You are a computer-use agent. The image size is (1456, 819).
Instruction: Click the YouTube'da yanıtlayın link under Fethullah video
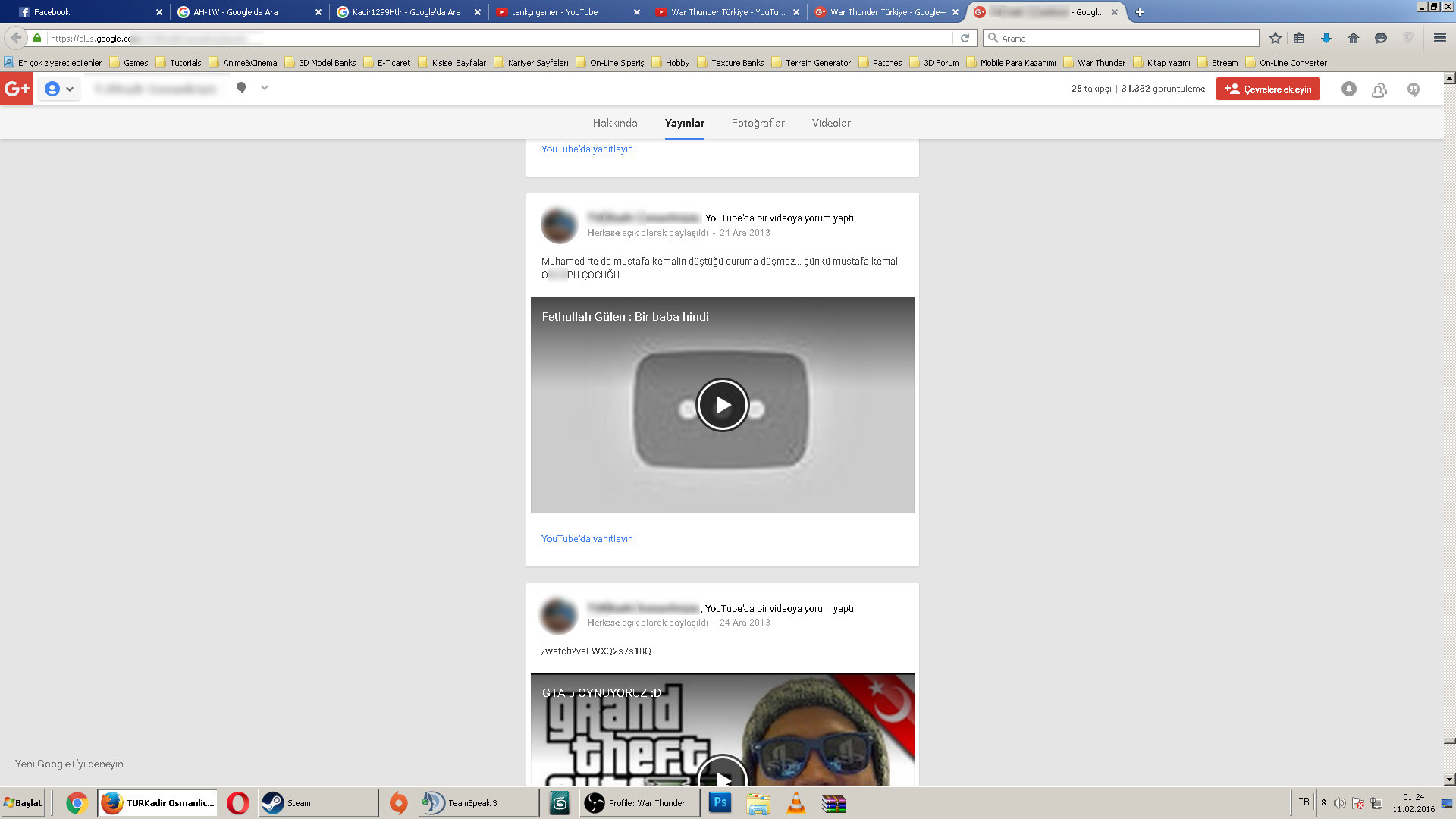pyautogui.click(x=586, y=539)
